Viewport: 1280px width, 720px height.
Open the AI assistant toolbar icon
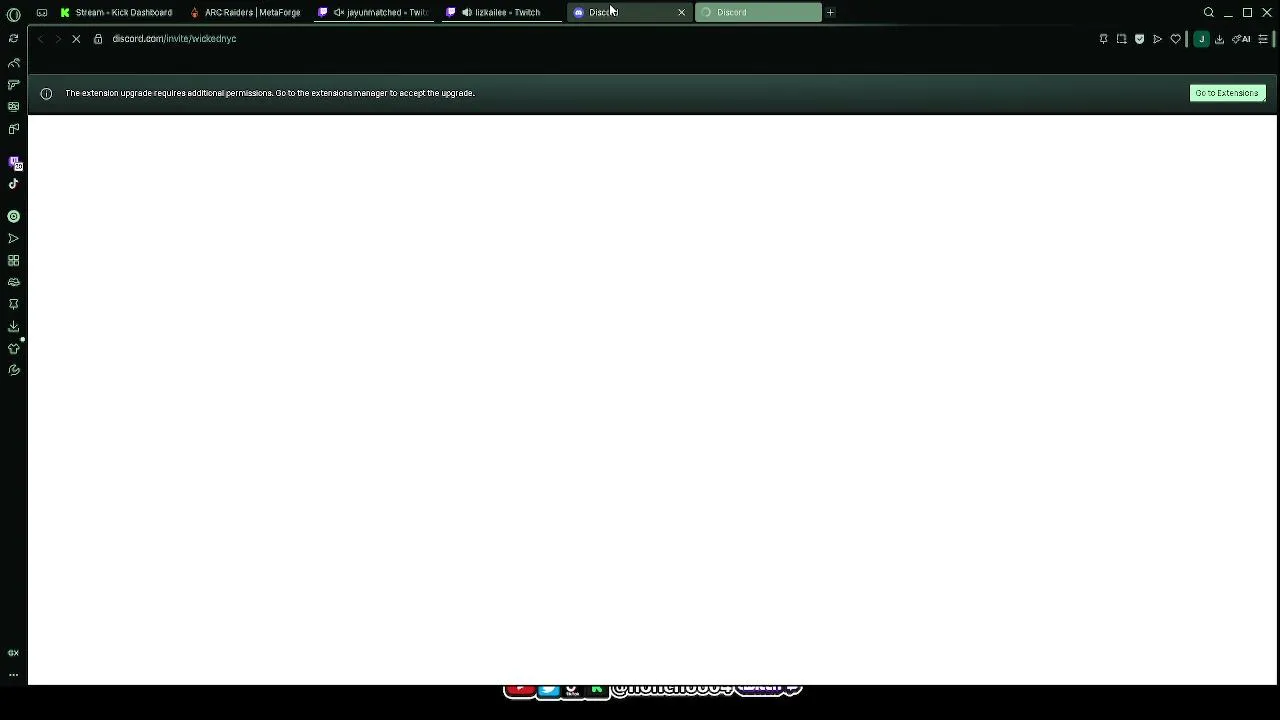[1241, 39]
